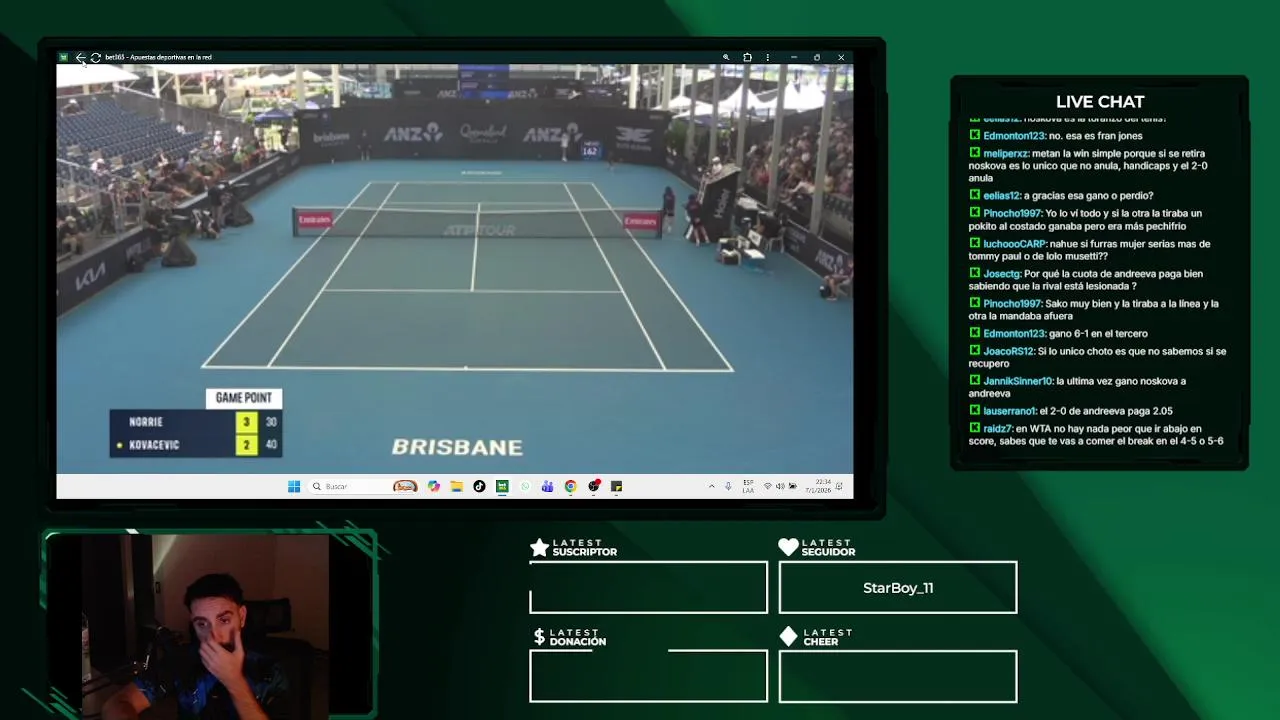This screenshot has height=720, width=1280.
Task: Open the volume speaker tray icon
Action: 780,486
